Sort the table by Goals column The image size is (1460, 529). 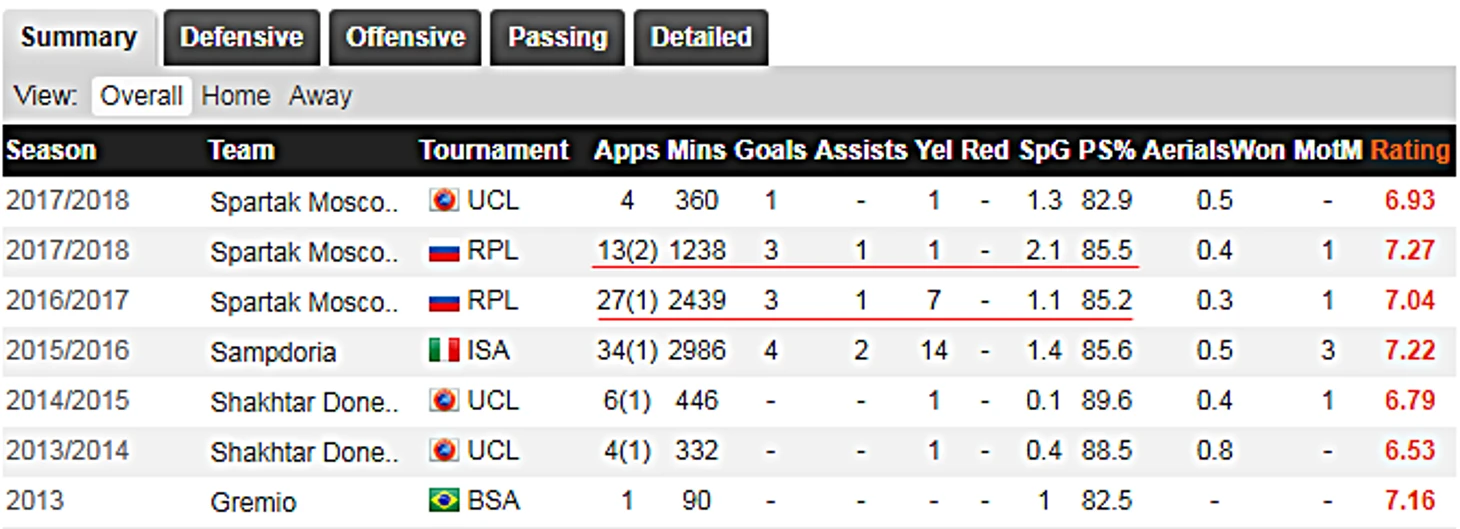[770, 151]
